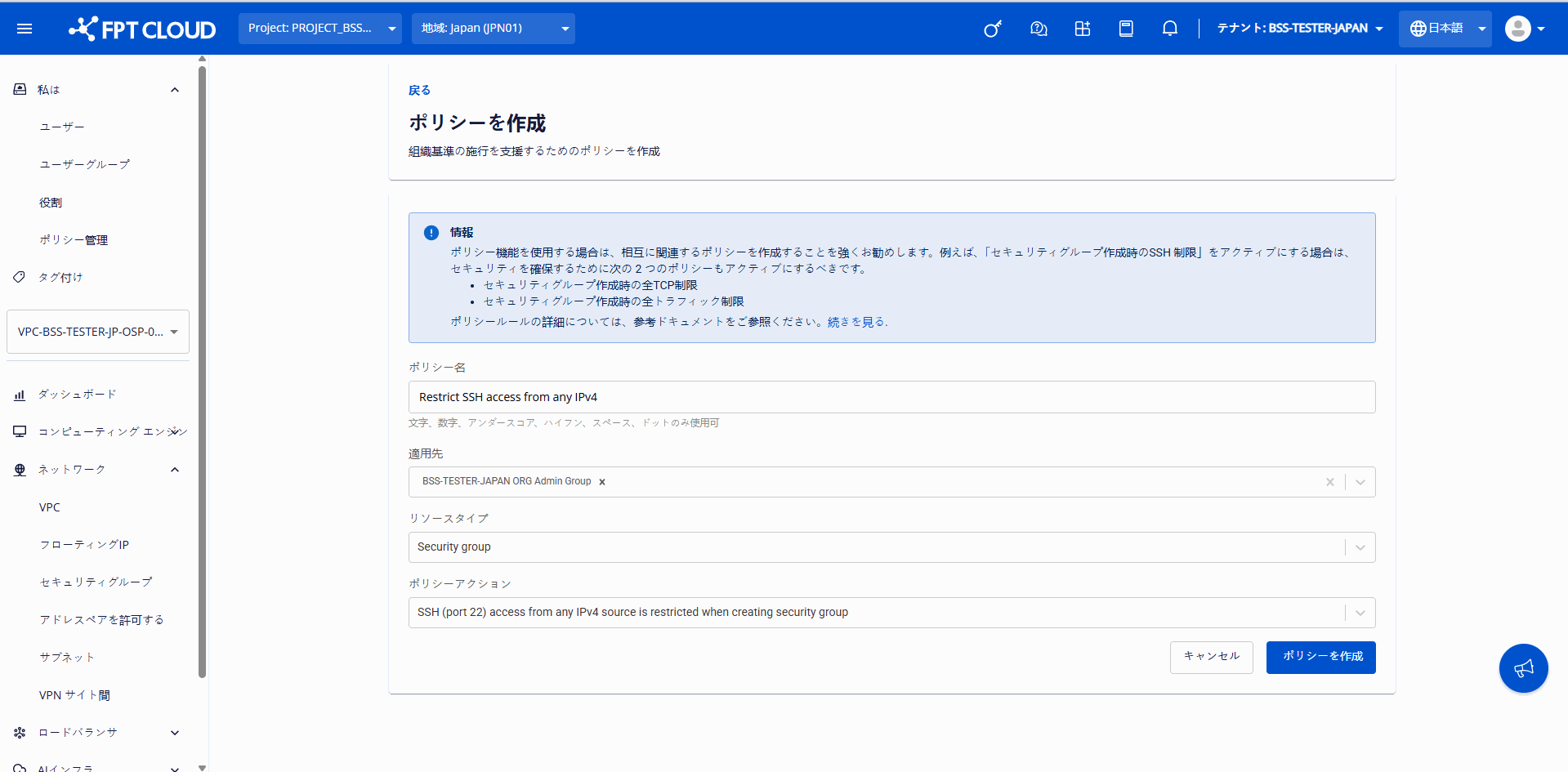Image resolution: width=1568 pixels, height=772 pixels.
Task: Open the support chat icon in header
Action: [x=1039, y=29]
